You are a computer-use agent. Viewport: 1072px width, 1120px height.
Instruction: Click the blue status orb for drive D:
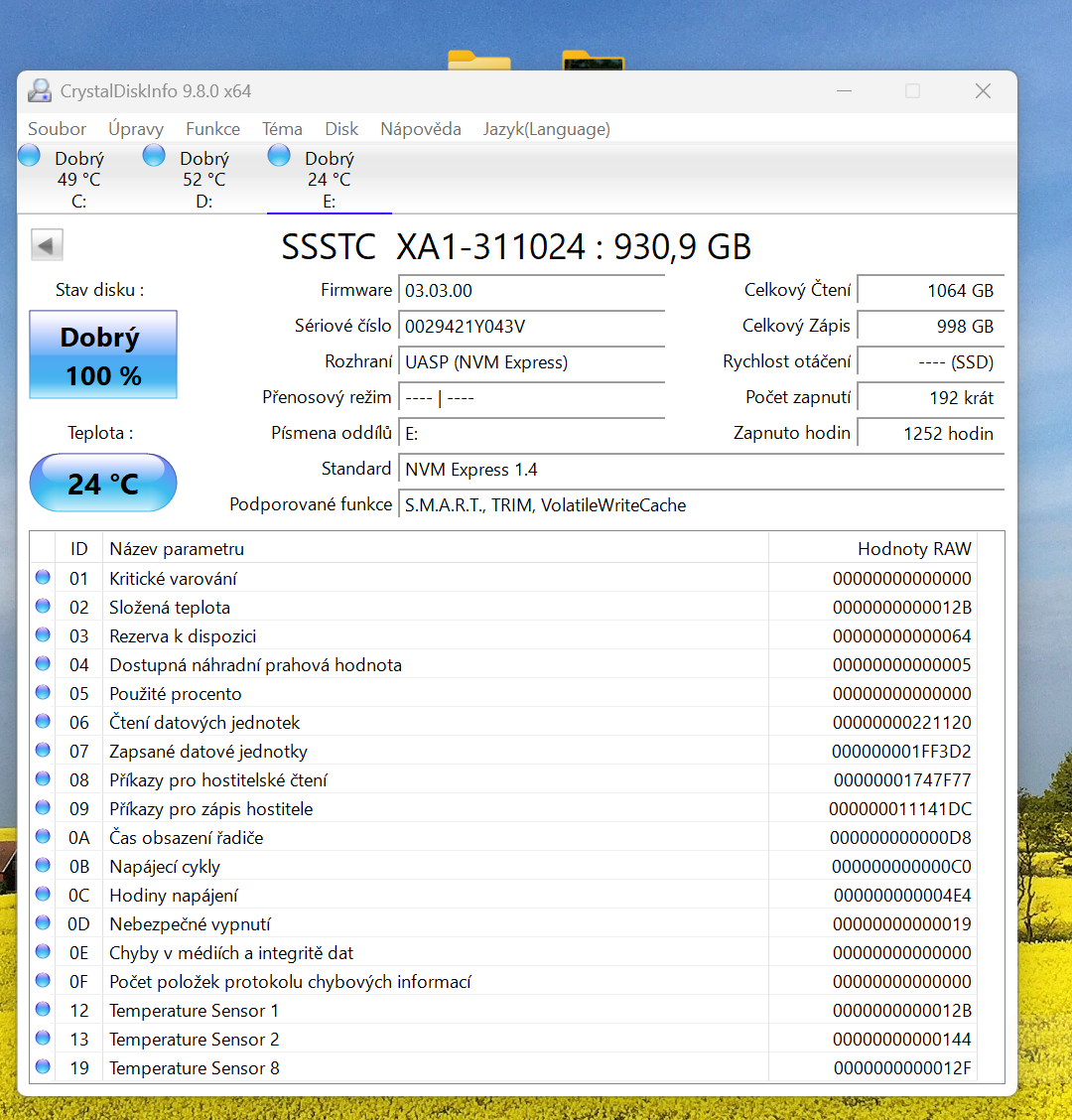click(x=154, y=155)
